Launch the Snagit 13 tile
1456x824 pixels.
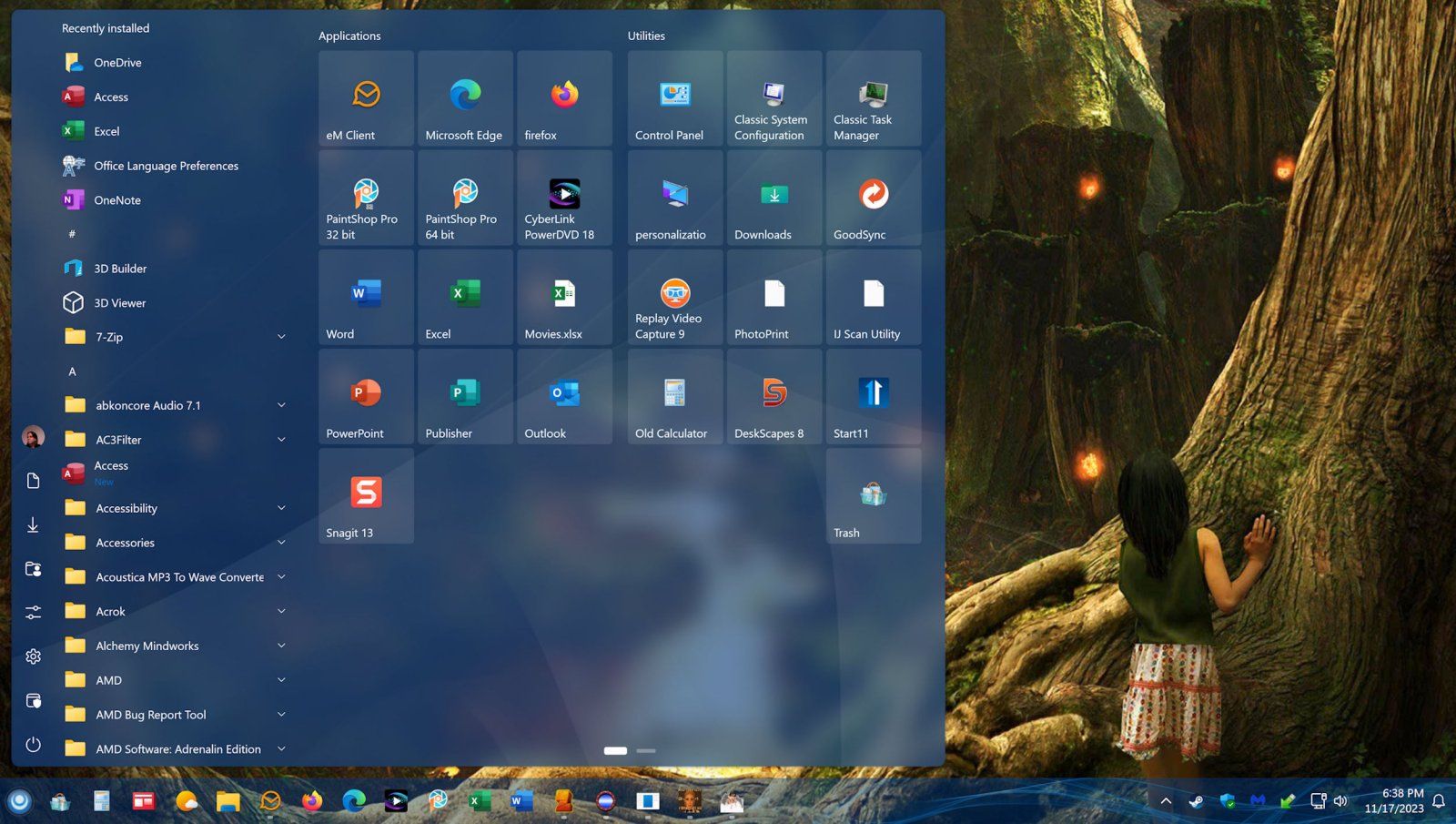point(366,495)
